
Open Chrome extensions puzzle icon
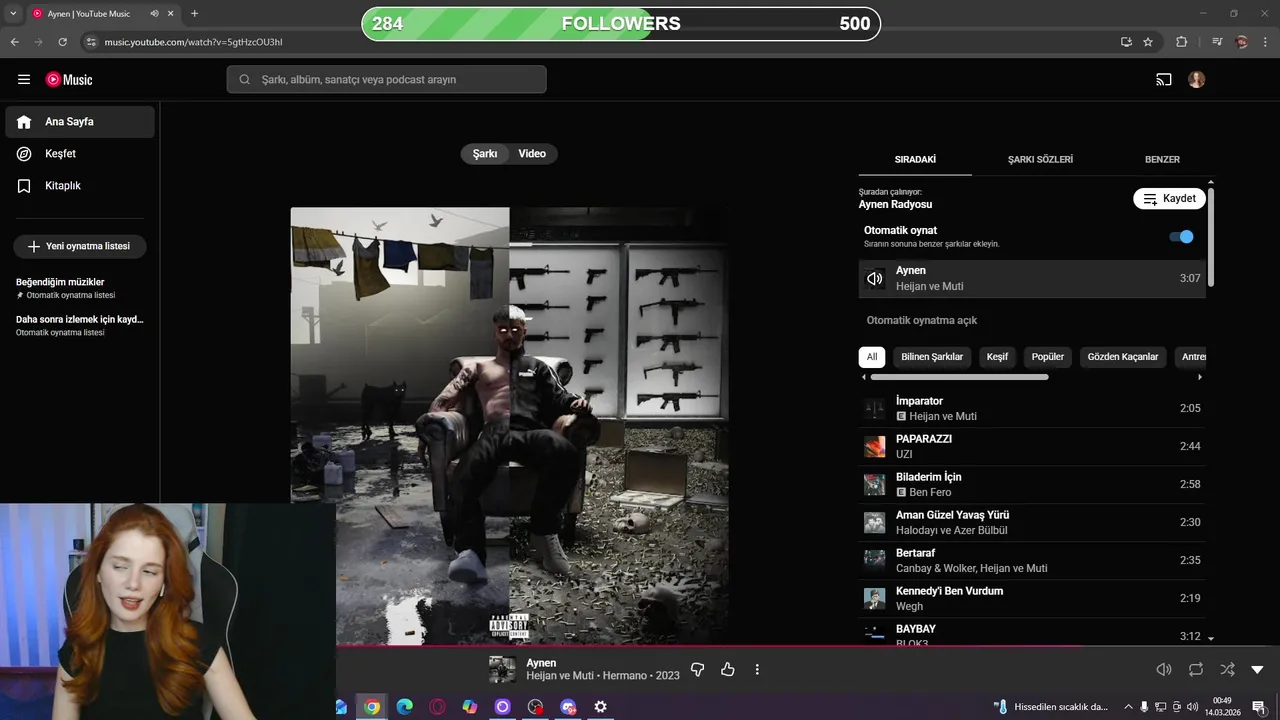click(1181, 42)
